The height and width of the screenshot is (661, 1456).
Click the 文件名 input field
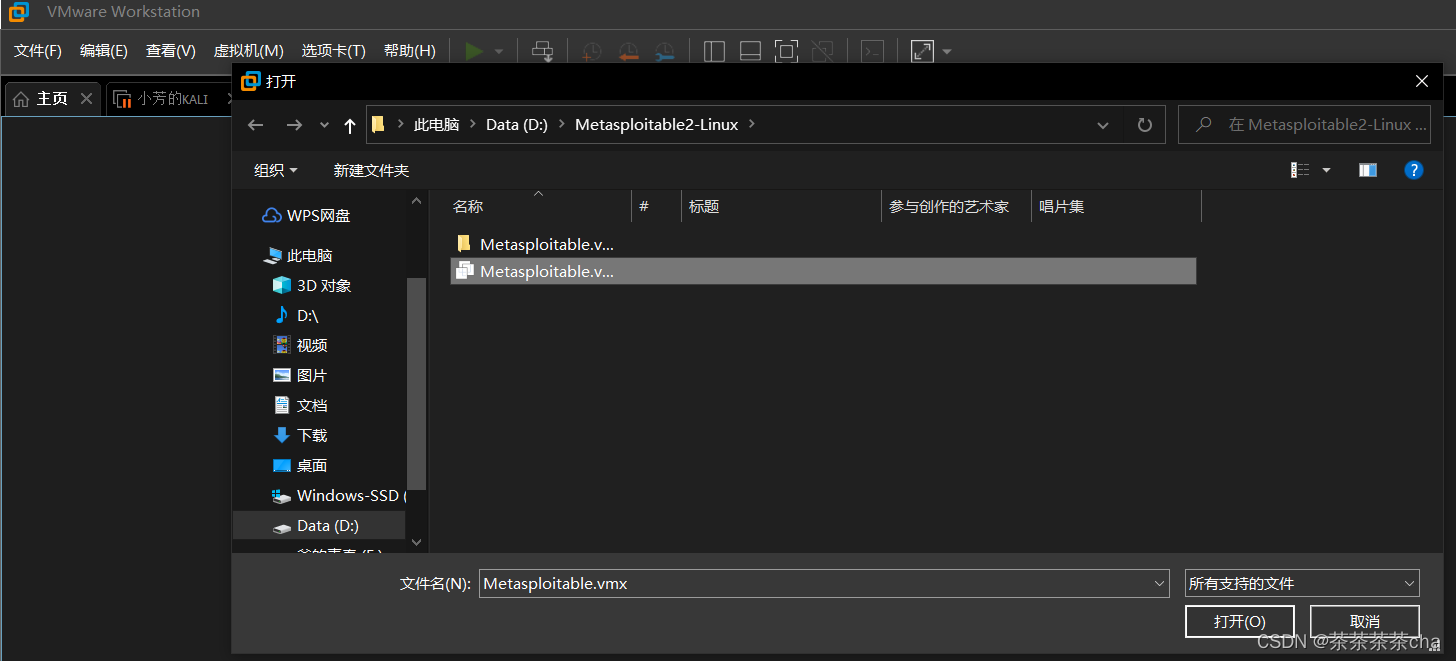[824, 583]
